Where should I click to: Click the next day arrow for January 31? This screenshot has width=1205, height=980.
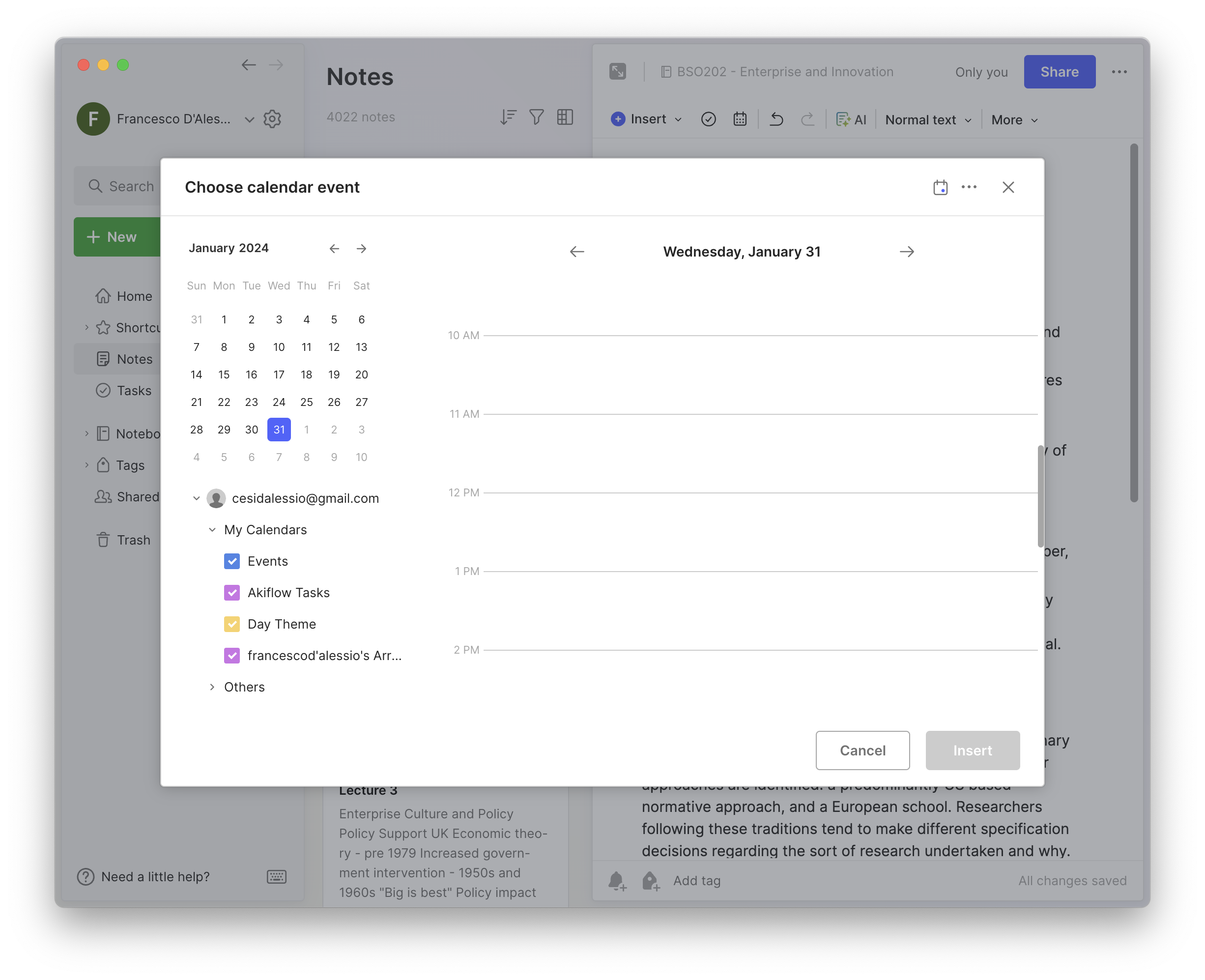tap(906, 252)
